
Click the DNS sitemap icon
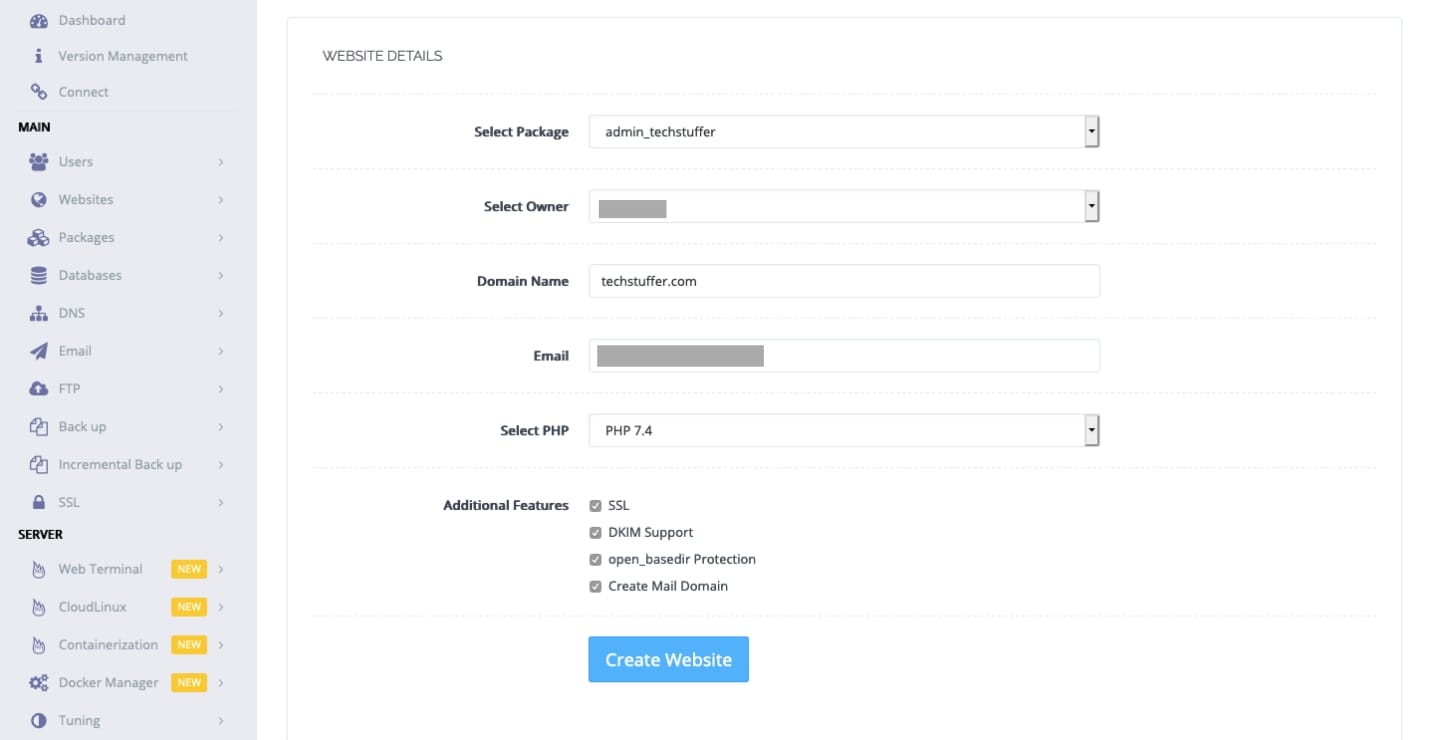[x=39, y=313]
